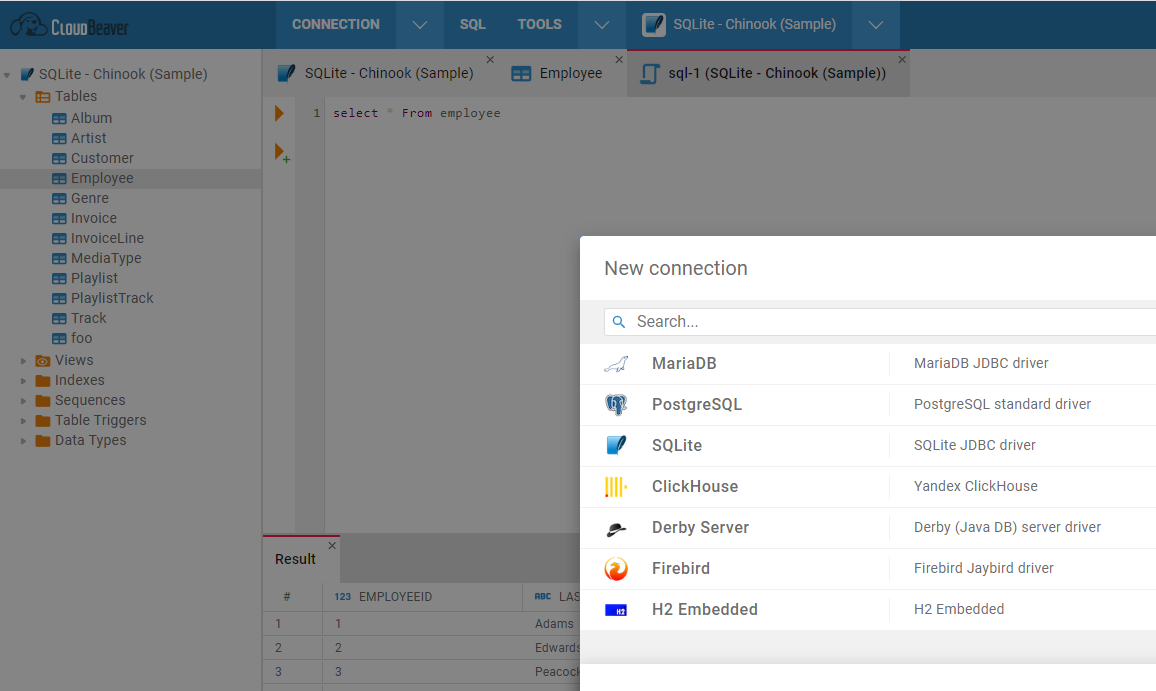This screenshot has height=691, width=1156.
Task: Click the PostgreSQL elephant driver icon
Action: (x=617, y=404)
